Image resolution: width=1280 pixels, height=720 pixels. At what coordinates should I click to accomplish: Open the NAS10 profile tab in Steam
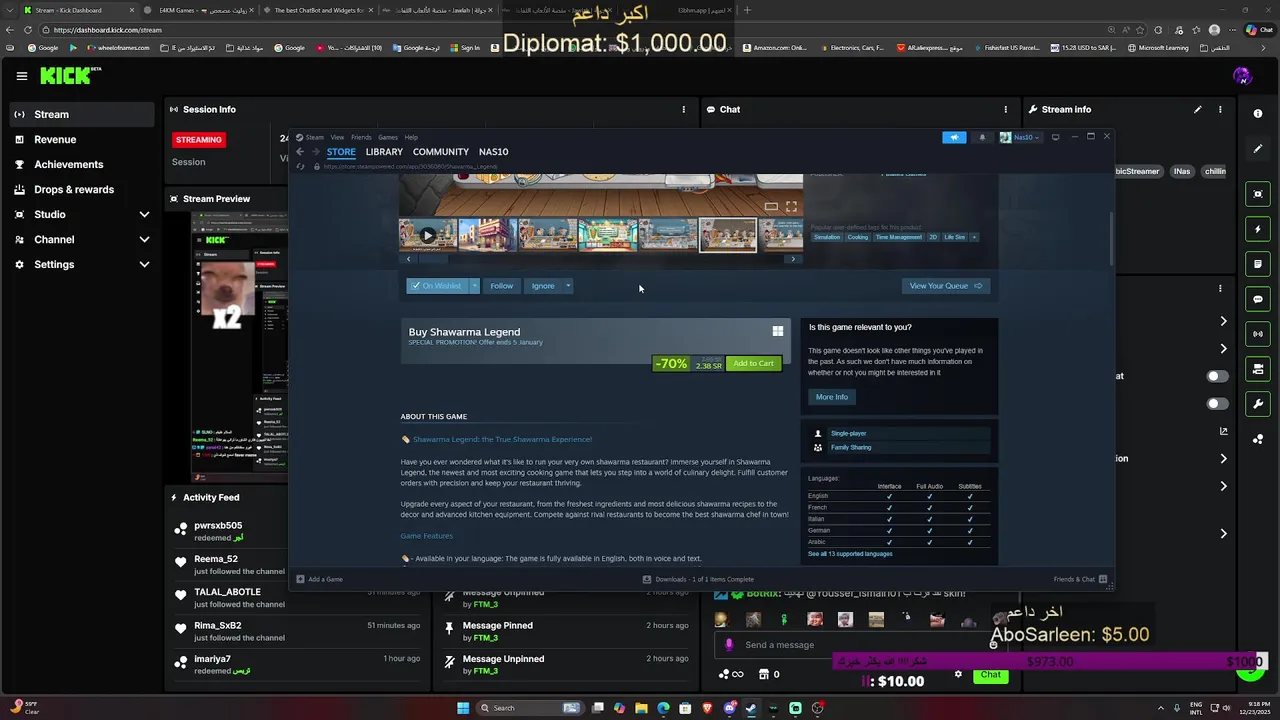493,152
